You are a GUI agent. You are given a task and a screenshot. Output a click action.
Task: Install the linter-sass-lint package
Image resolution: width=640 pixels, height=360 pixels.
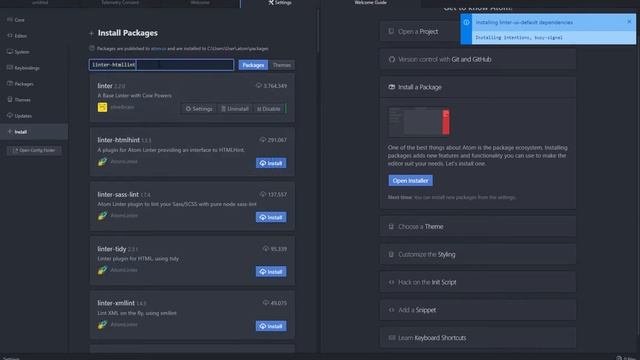click(271, 217)
